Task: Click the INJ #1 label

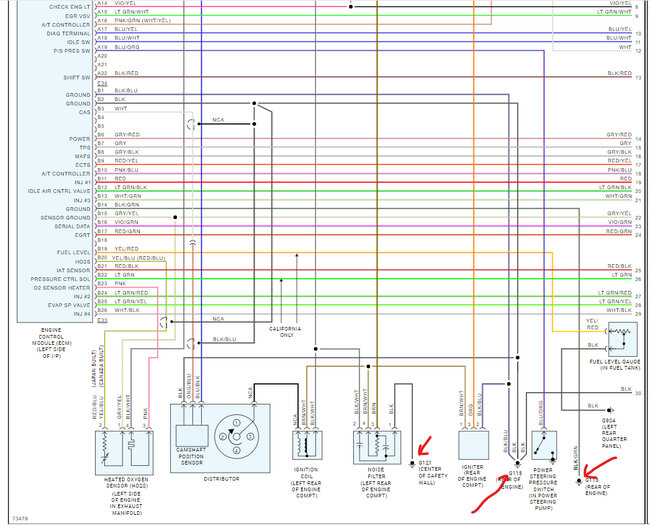Action: 82,182
